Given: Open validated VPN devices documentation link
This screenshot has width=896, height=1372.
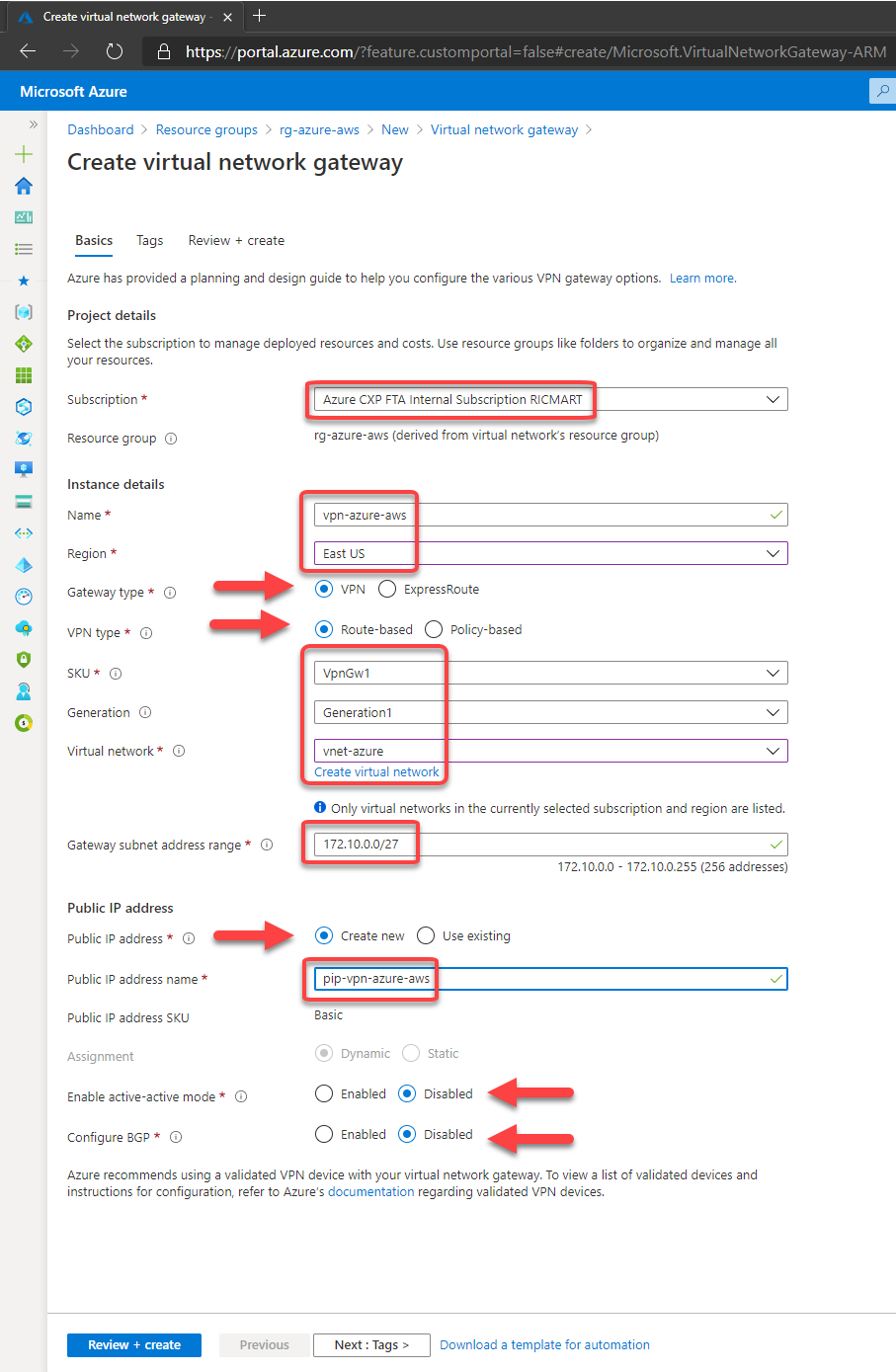Looking at the screenshot, I should click(371, 1192).
